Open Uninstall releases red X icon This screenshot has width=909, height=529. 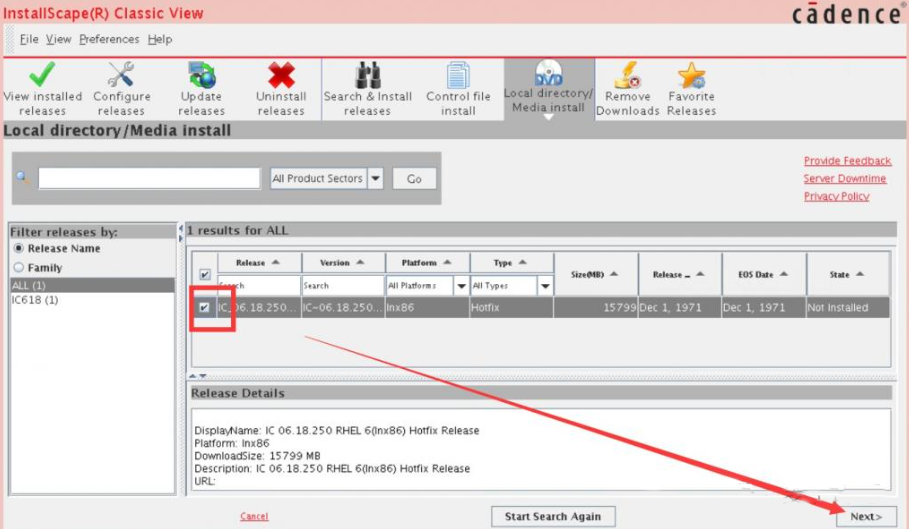click(x=281, y=76)
